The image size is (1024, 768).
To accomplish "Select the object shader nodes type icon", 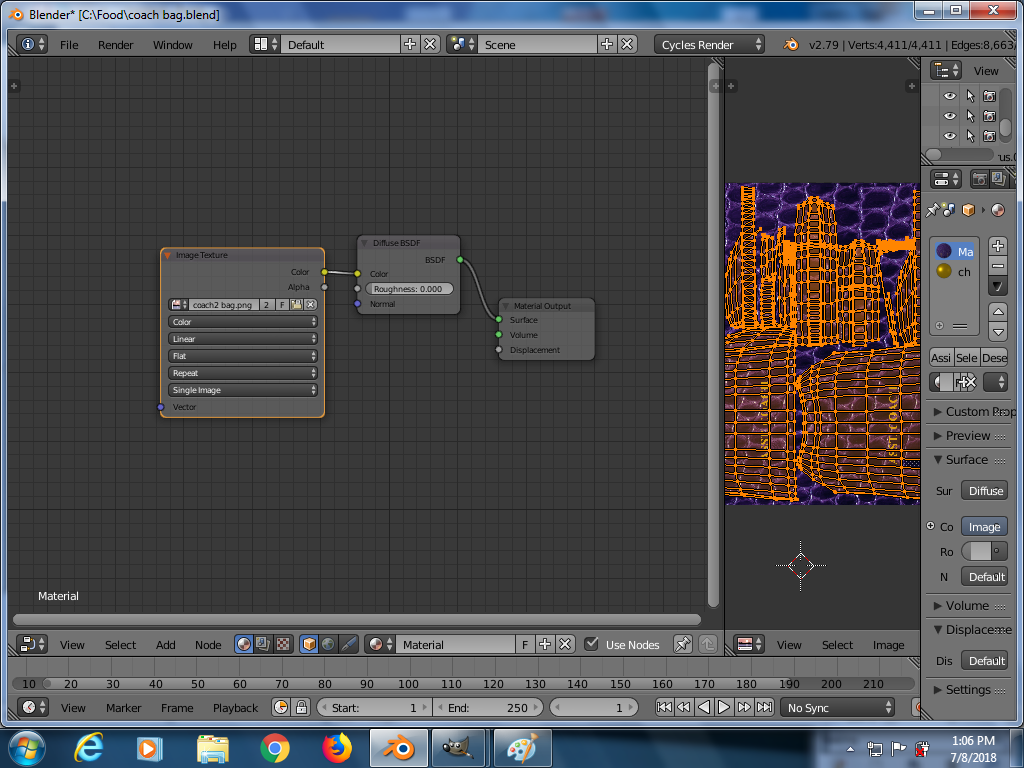I will 310,645.
